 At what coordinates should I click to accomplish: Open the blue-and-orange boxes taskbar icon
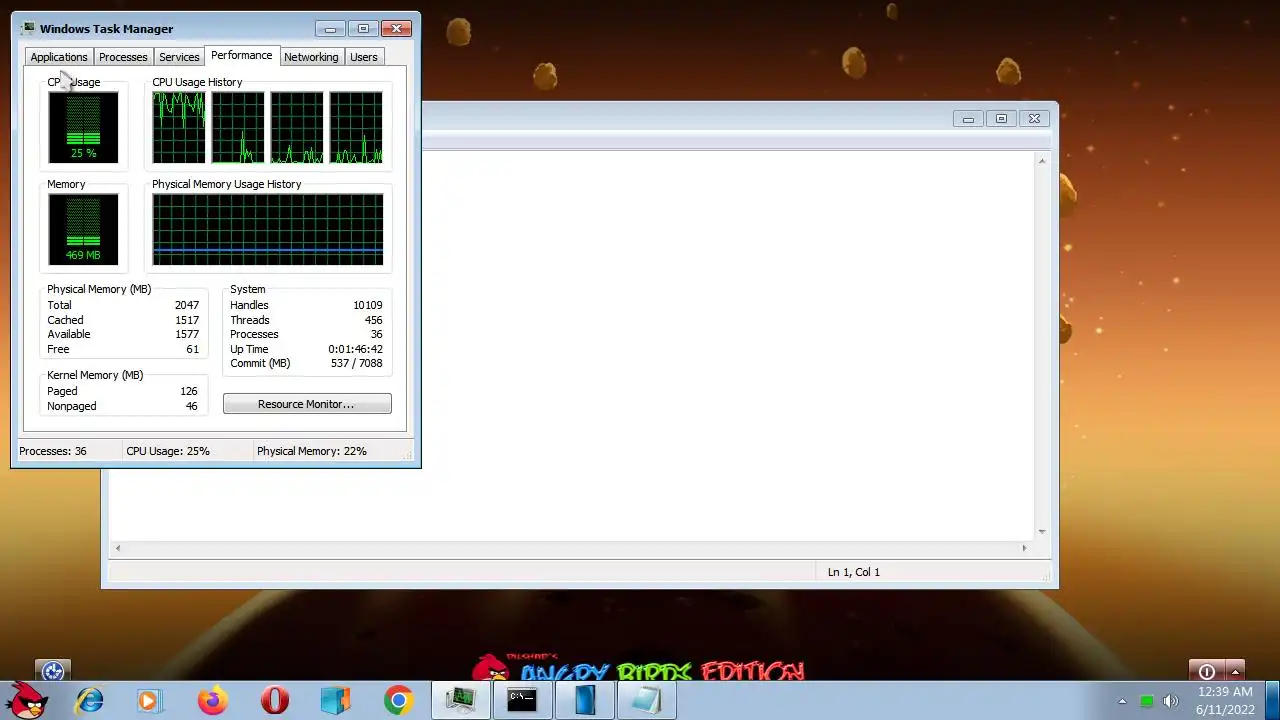click(336, 700)
